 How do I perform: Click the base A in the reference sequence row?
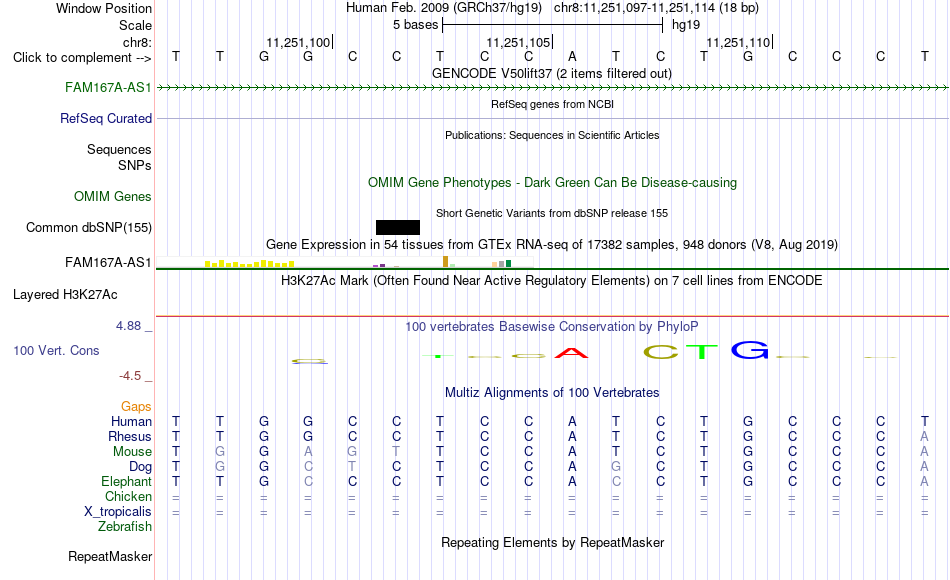pyautogui.click(x=572, y=56)
